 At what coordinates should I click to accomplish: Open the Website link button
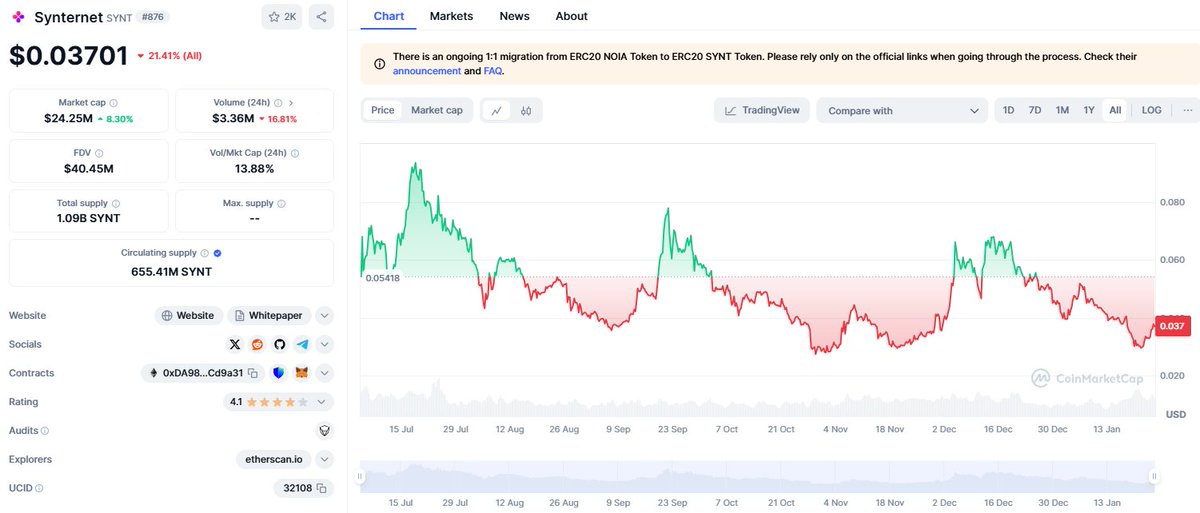188,315
